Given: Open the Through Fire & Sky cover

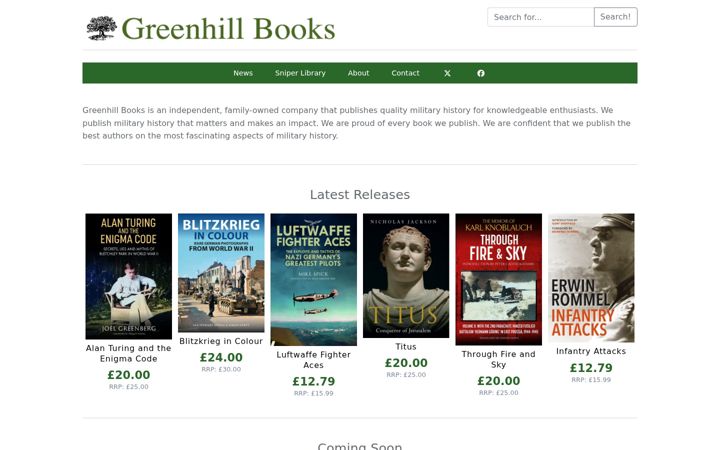Looking at the screenshot, I should 499,279.
